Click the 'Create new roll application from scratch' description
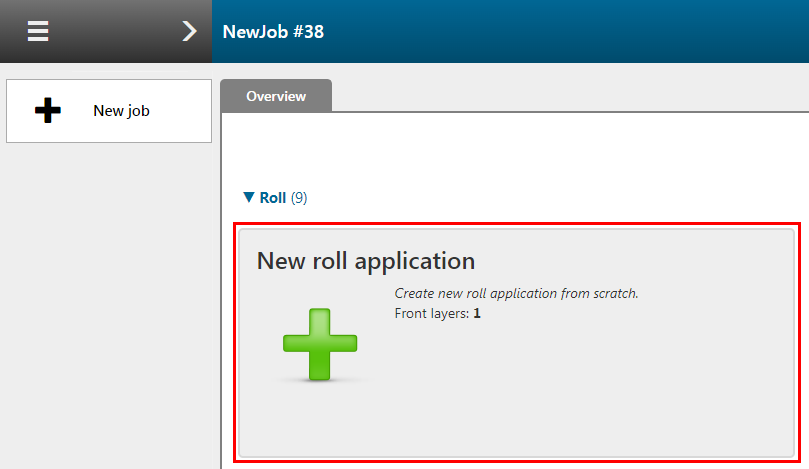Viewport: 809px width, 469px height. tap(516, 293)
